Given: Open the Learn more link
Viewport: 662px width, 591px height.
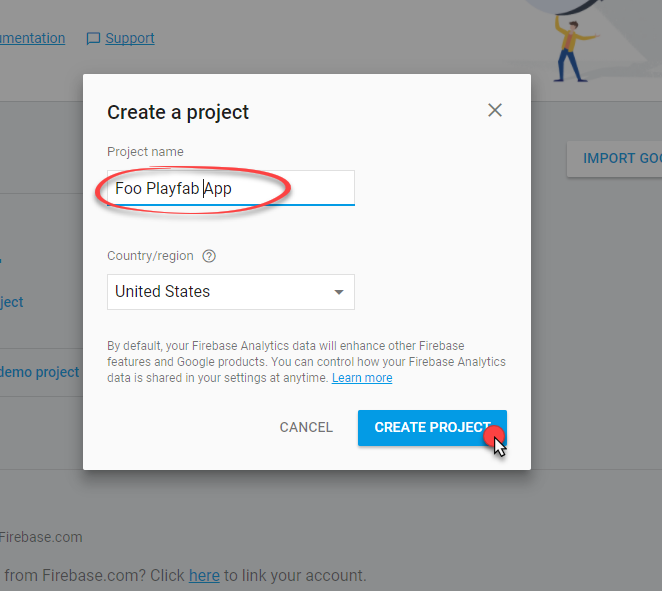Looking at the screenshot, I should 362,378.
